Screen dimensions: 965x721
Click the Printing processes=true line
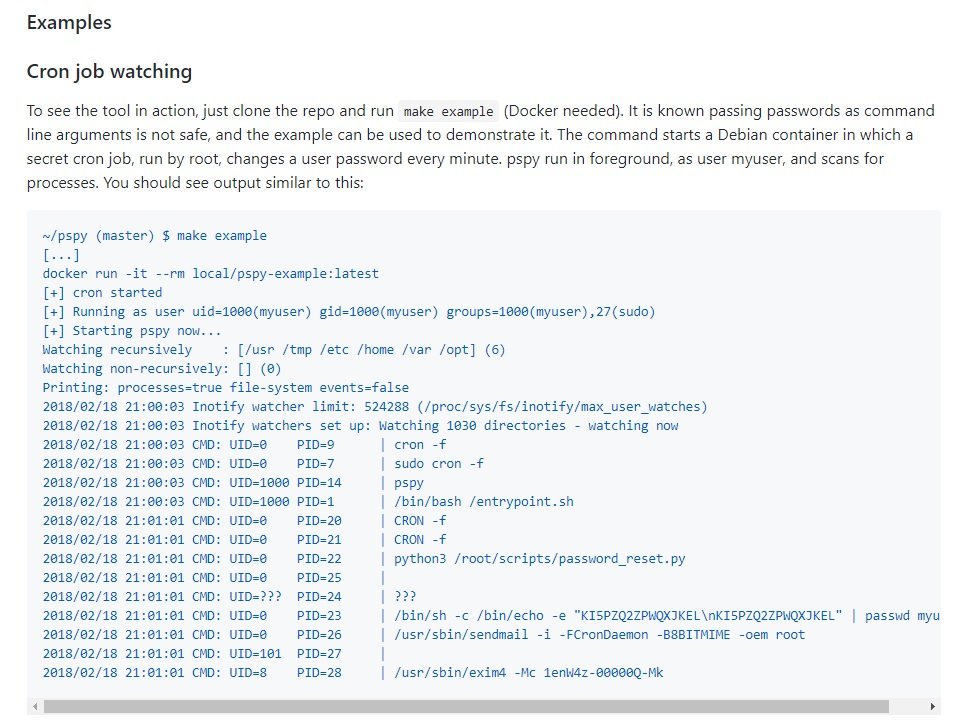tap(225, 388)
